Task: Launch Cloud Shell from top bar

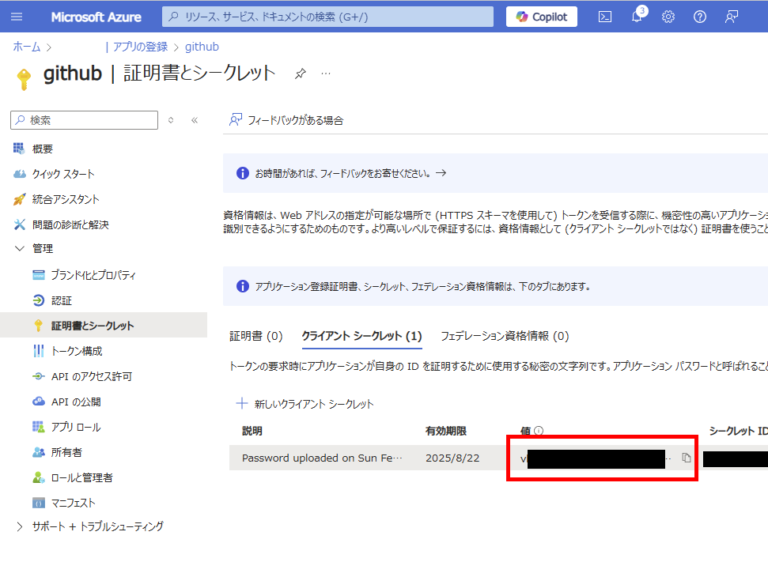Action: 605,17
